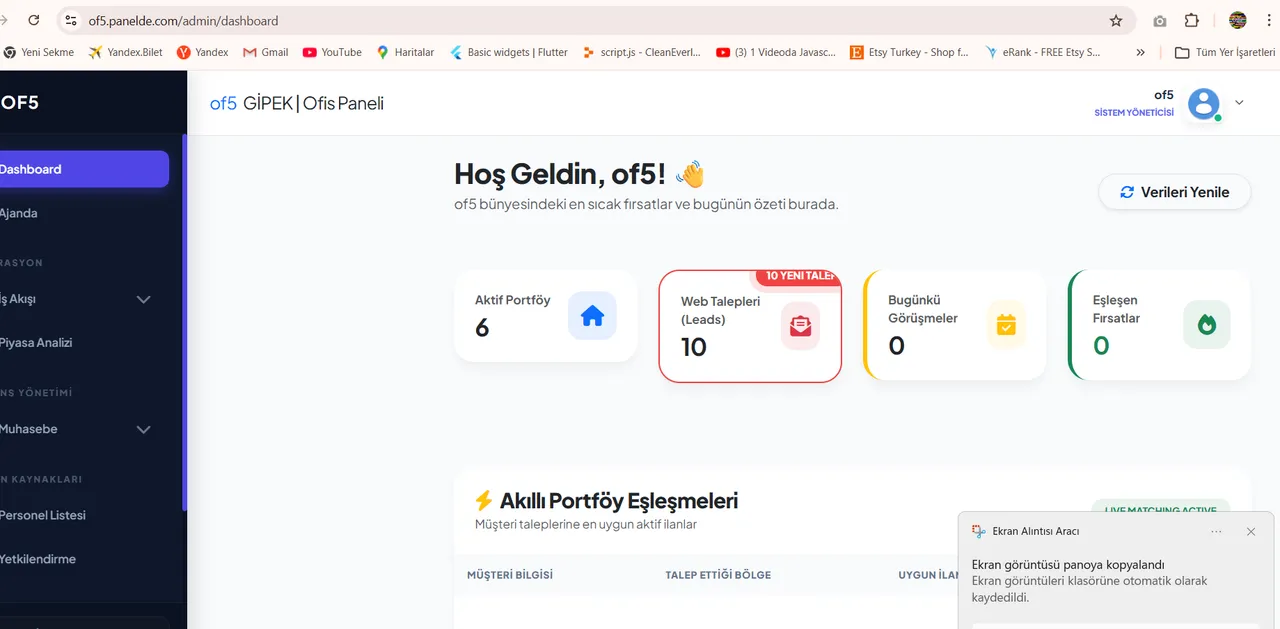This screenshot has height=629, width=1280.
Task: Go to Personel Listesi in sidebar
Action: [x=43, y=515]
